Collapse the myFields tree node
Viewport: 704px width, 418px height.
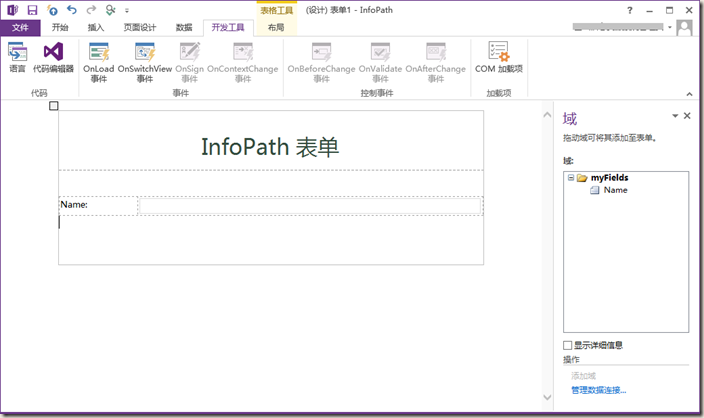[x=571, y=177]
